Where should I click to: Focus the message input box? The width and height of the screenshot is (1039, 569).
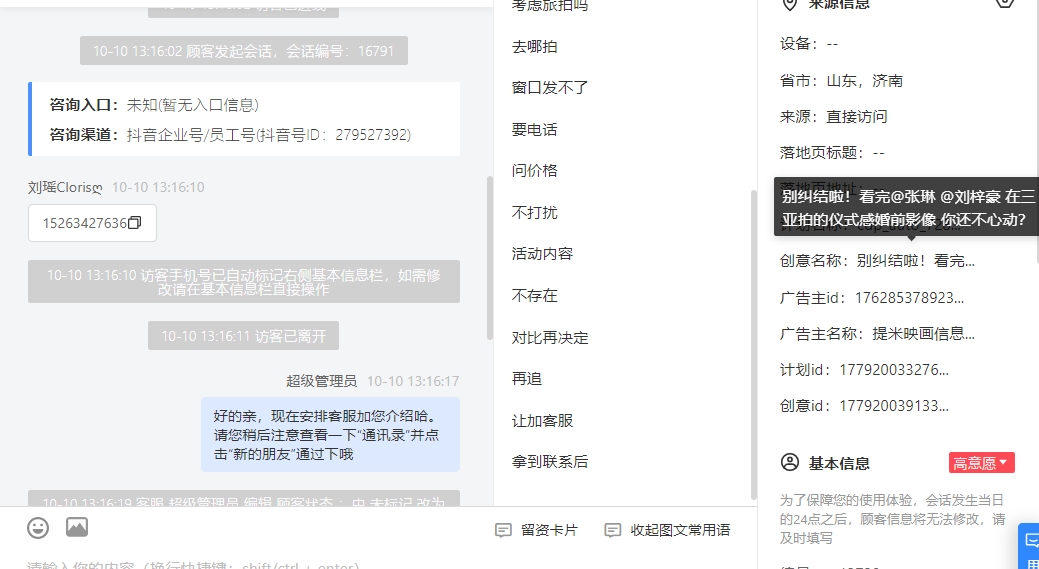point(378,563)
